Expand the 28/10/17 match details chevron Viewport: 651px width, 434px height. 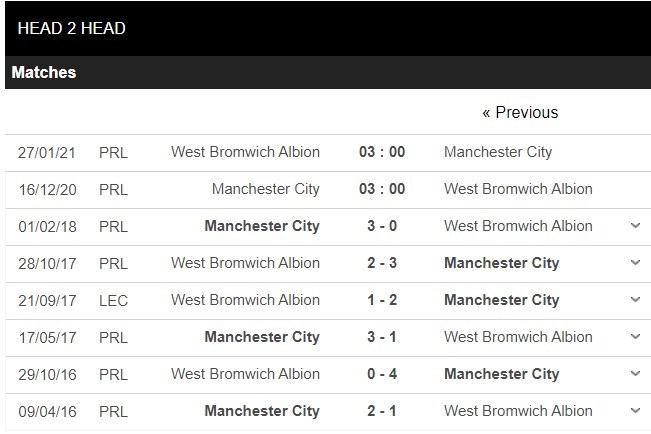(x=635, y=263)
